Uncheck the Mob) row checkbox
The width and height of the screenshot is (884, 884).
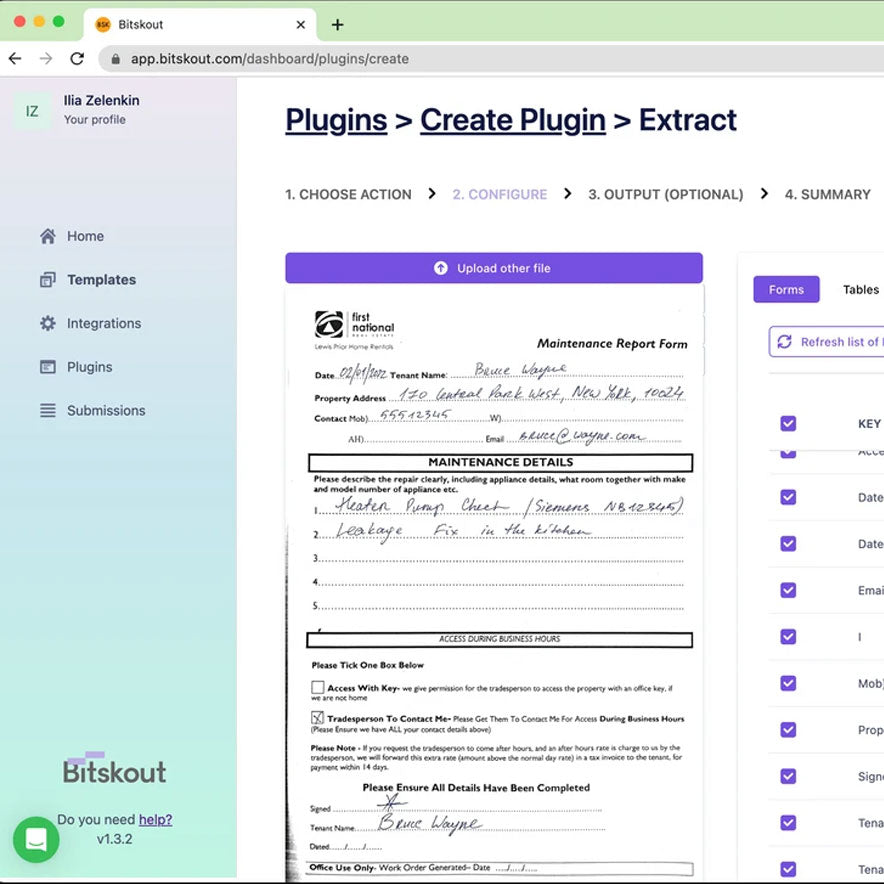pos(788,683)
